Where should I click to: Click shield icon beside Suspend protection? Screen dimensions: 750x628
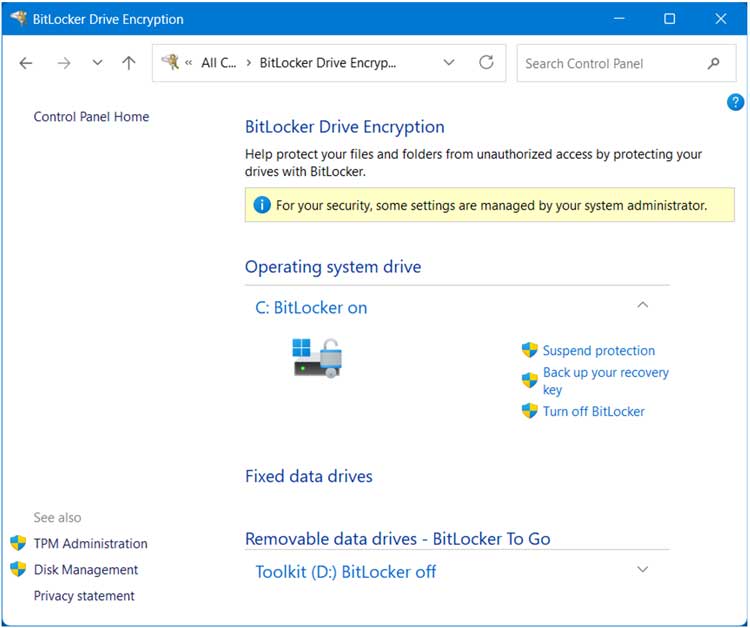[529, 350]
